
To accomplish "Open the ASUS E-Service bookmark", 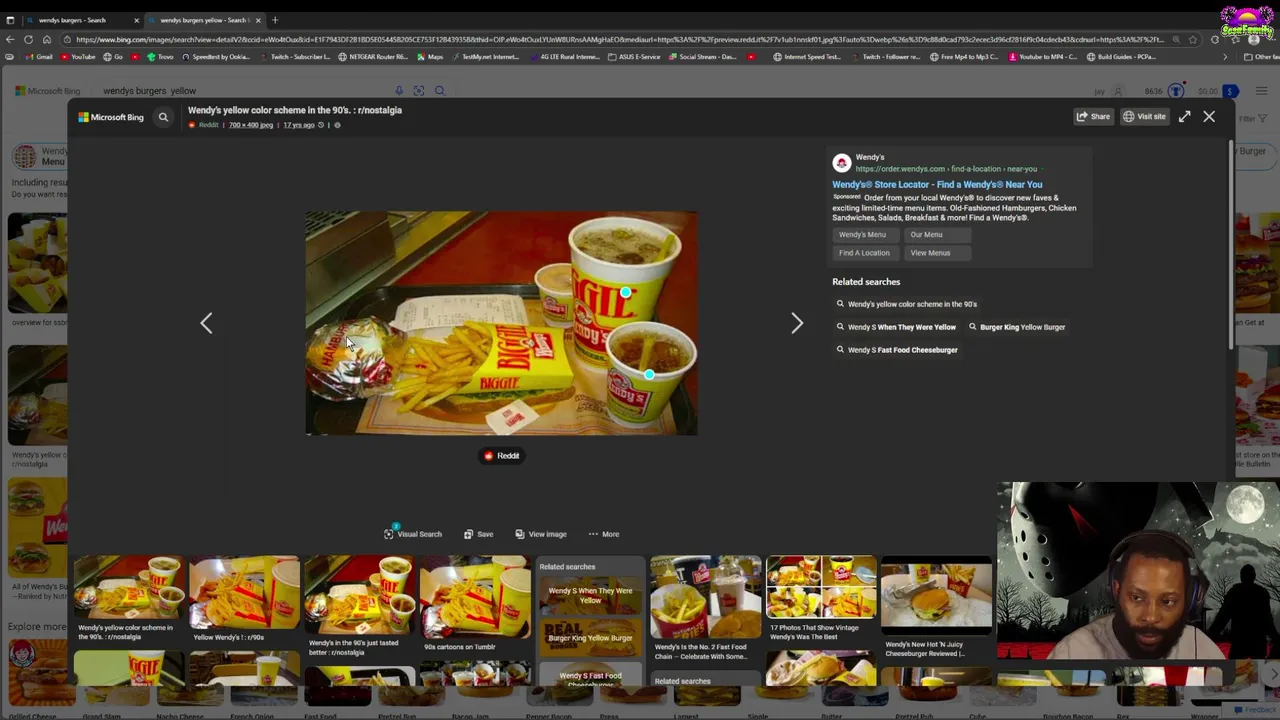I will point(635,57).
